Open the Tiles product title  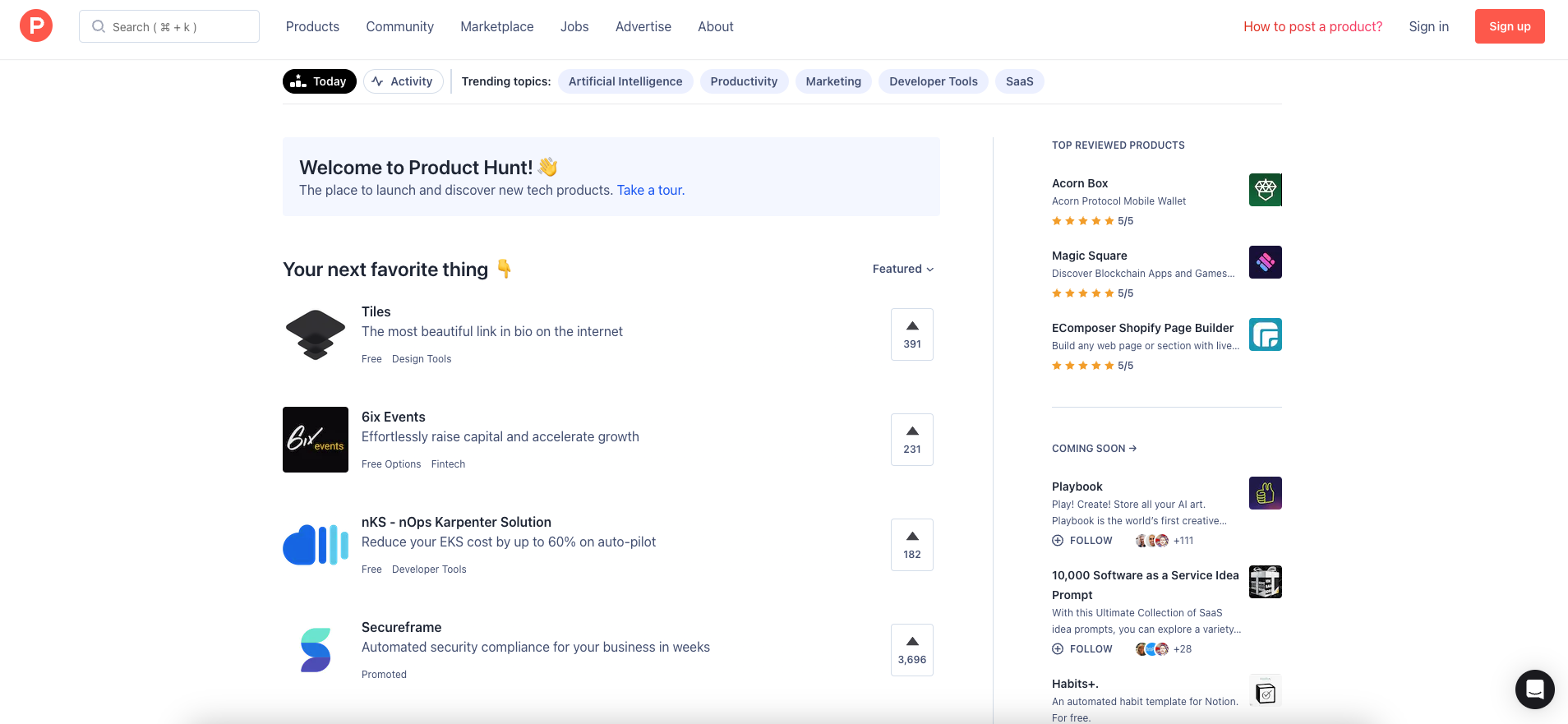point(376,311)
